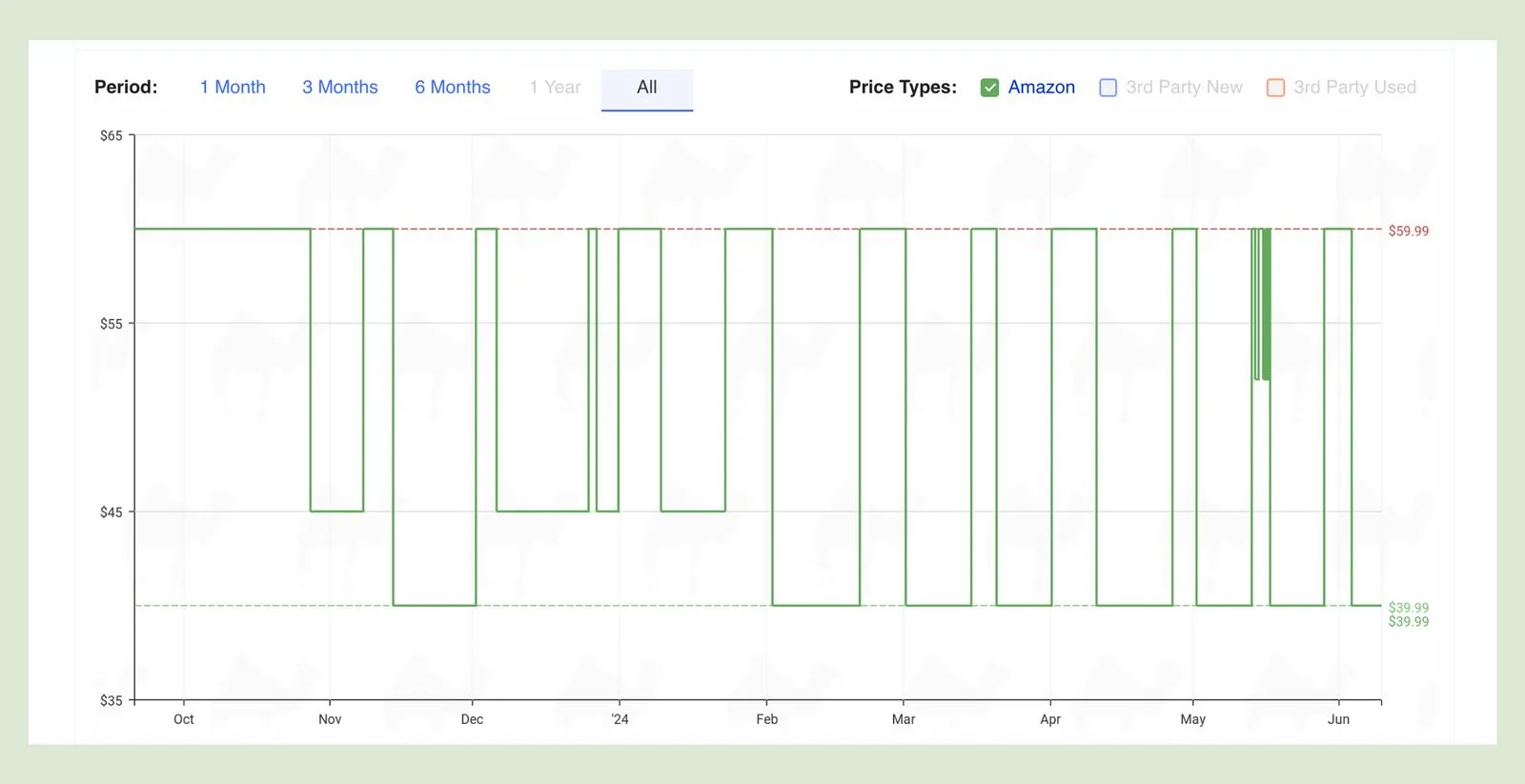Click the Amazon price type label
The image size is (1525, 784).
[1041, 88]
